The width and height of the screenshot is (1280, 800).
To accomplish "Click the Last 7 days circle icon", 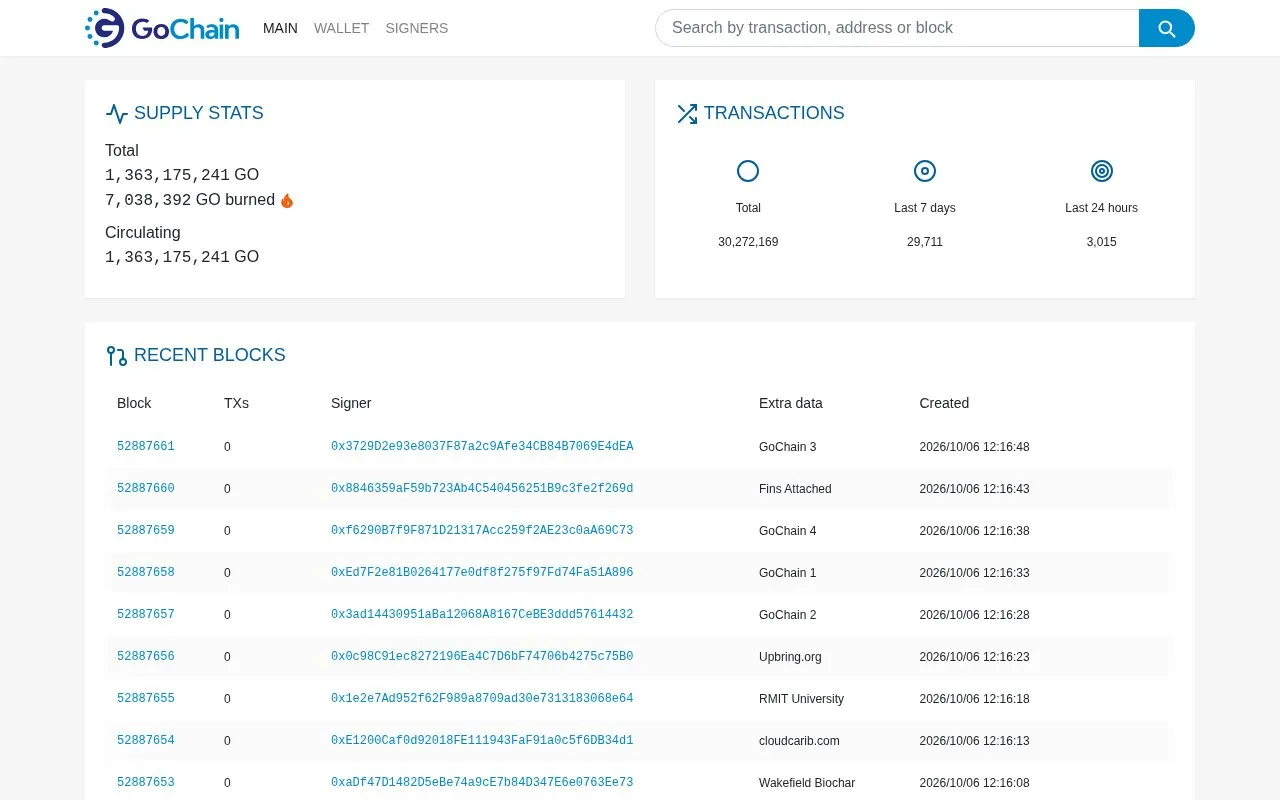I will [x=925, y=171].
